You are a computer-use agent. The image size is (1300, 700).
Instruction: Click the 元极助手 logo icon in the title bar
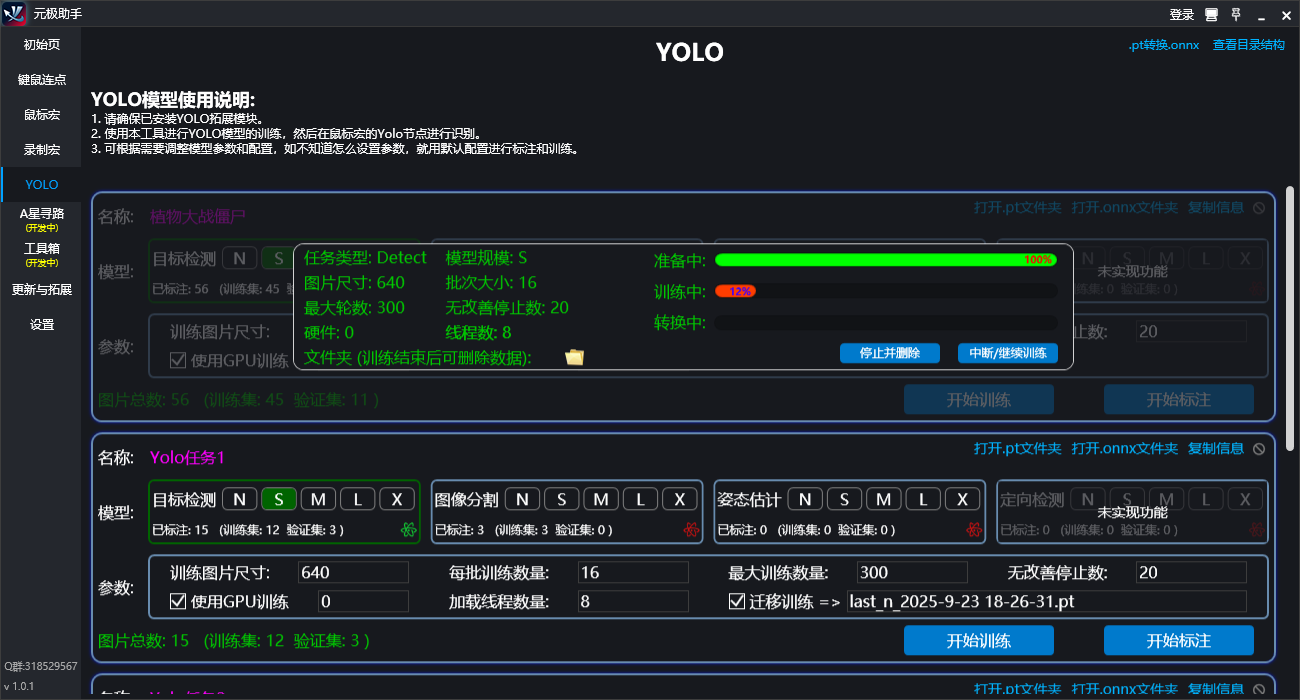tap(12, 14)
